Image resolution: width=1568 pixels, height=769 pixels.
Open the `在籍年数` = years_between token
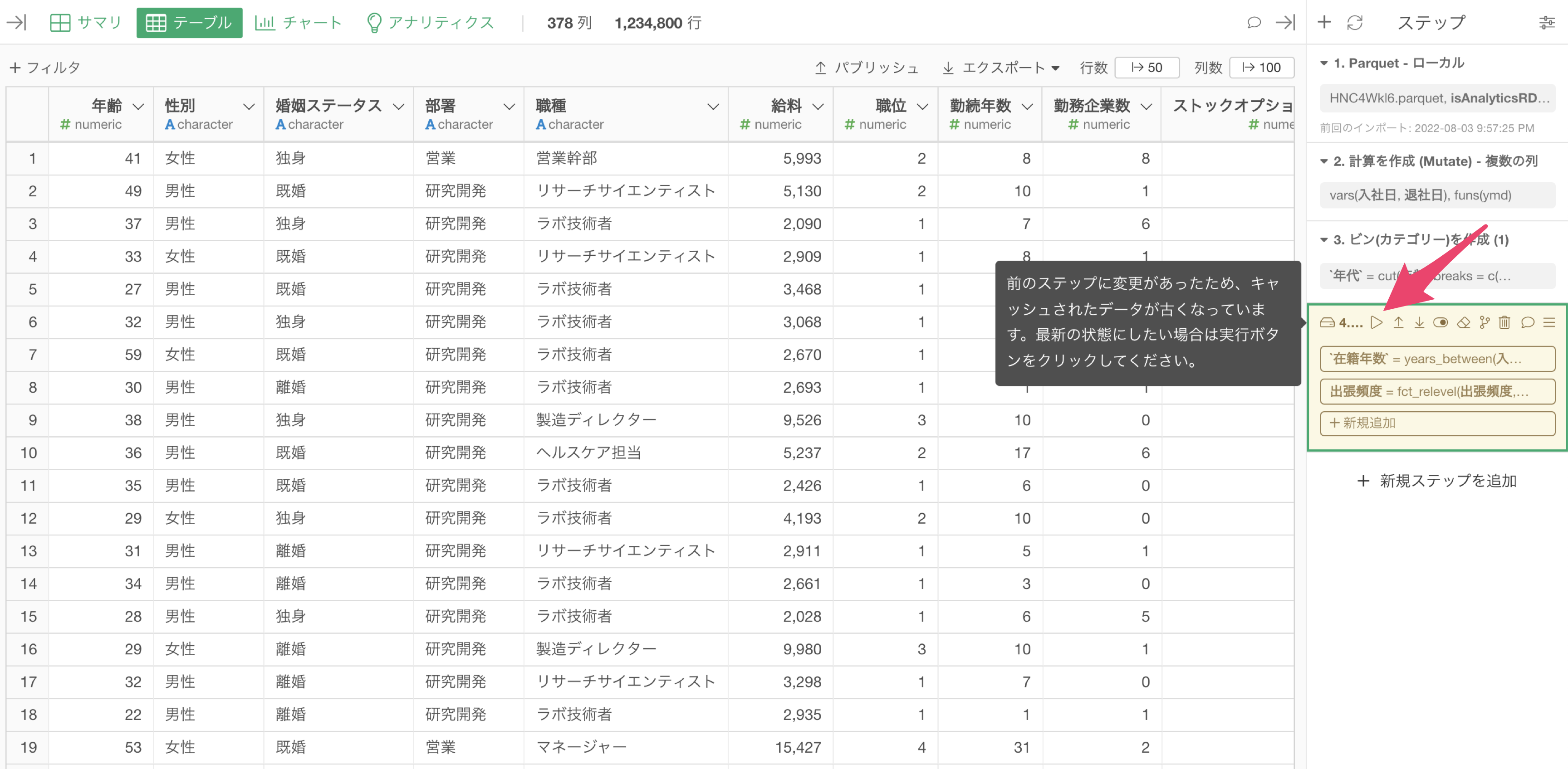click(1438, 358)
